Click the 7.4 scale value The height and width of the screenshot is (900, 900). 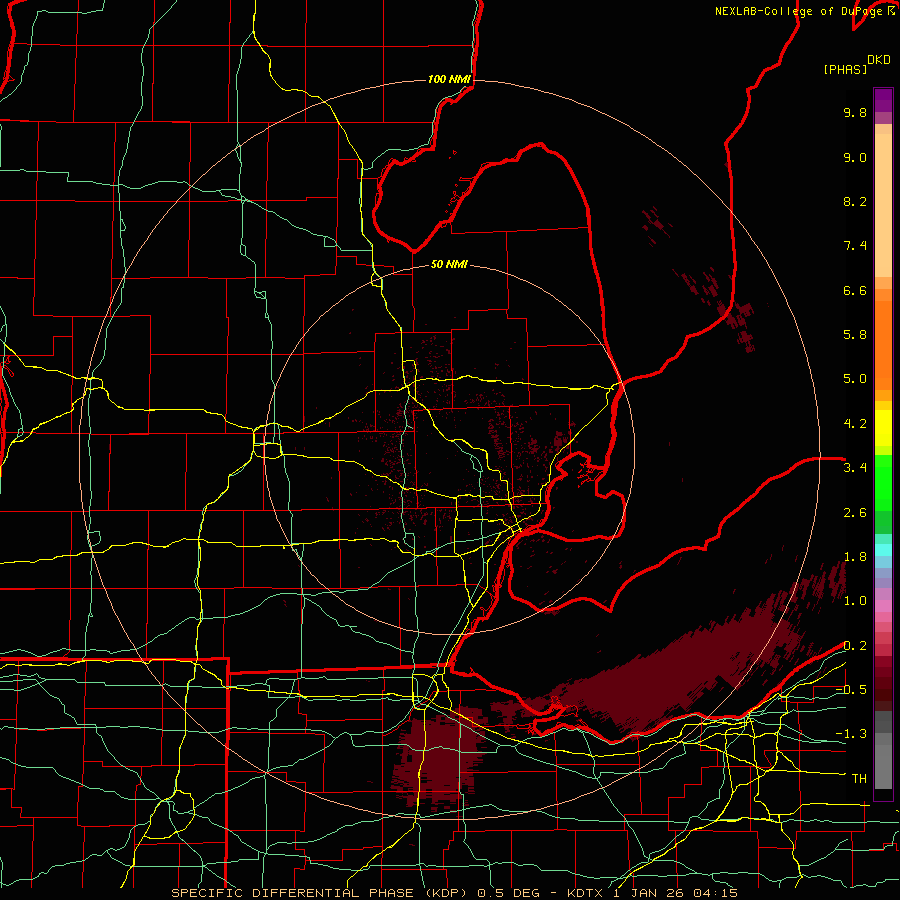click(x=855, y=246)
